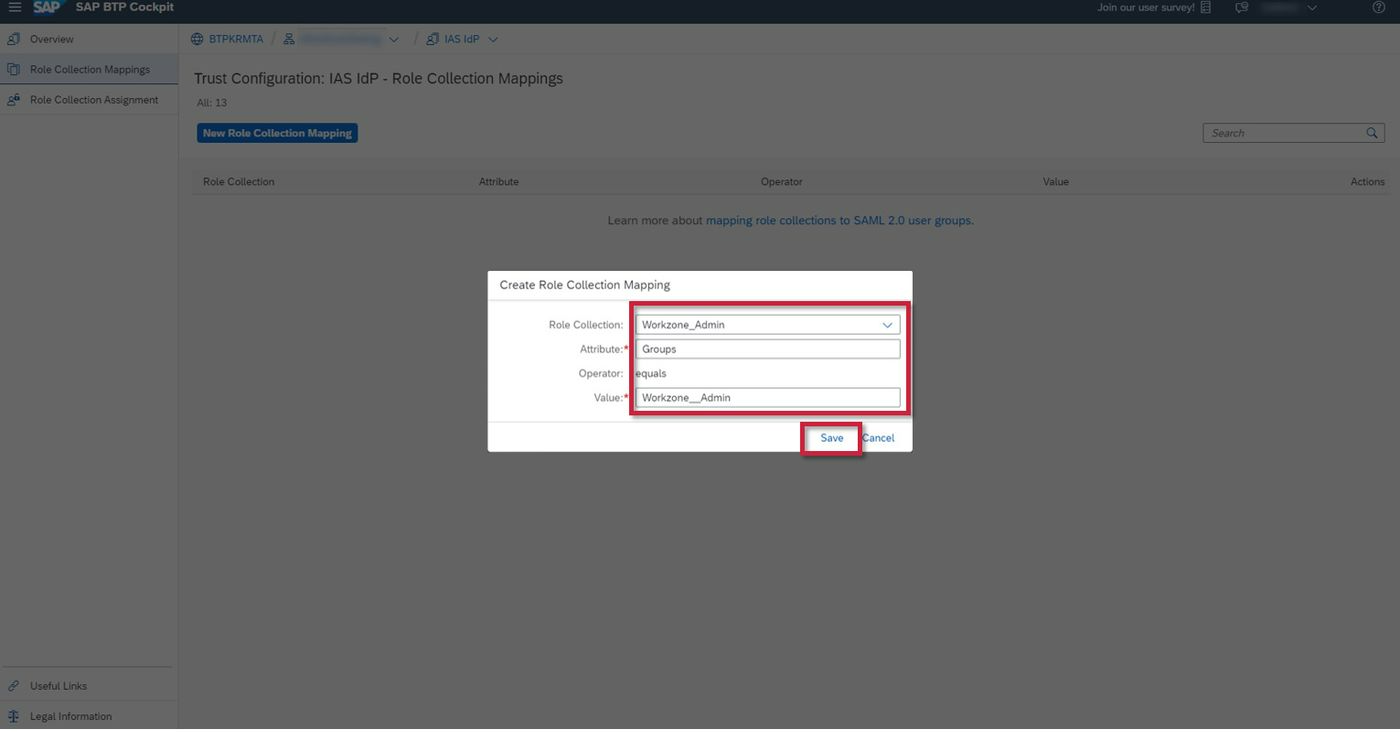Click the 'equals' operator text
1400x732 pixels.
(x=652, y=374)
